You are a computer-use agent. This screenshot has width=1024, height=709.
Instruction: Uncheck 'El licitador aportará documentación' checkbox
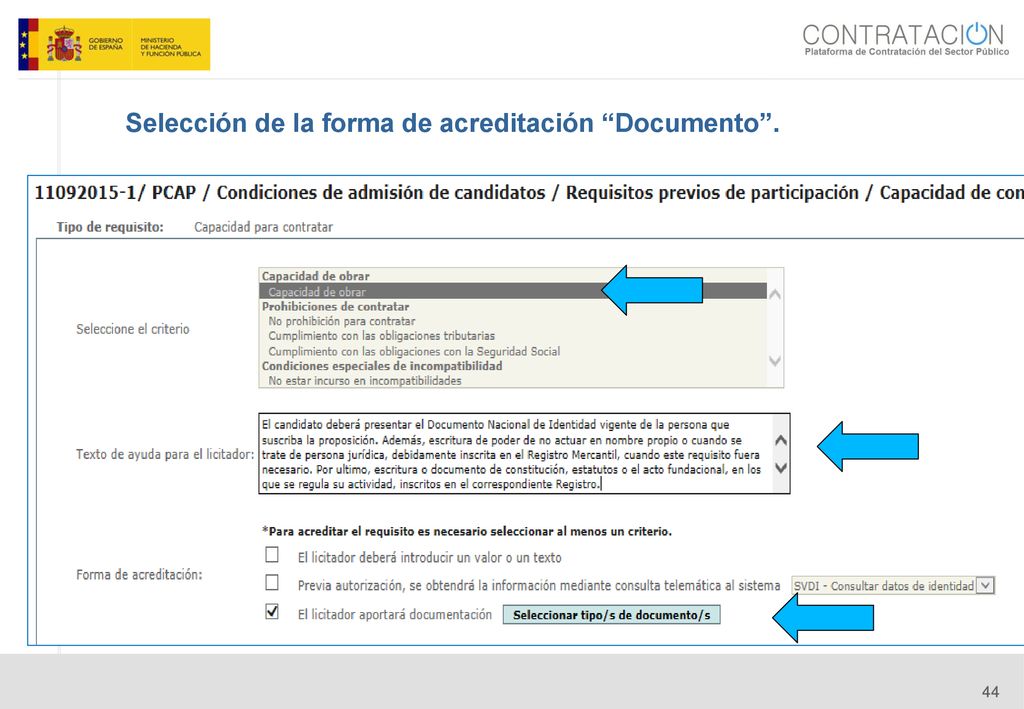[272, 612]
